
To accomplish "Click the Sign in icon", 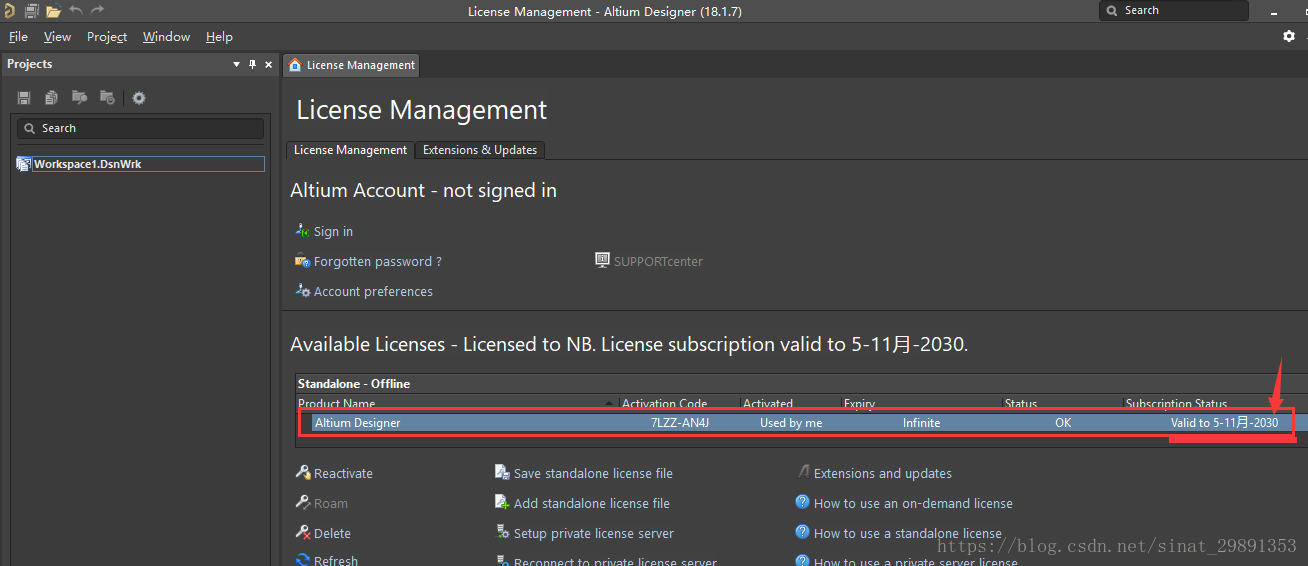I will 302,231.
